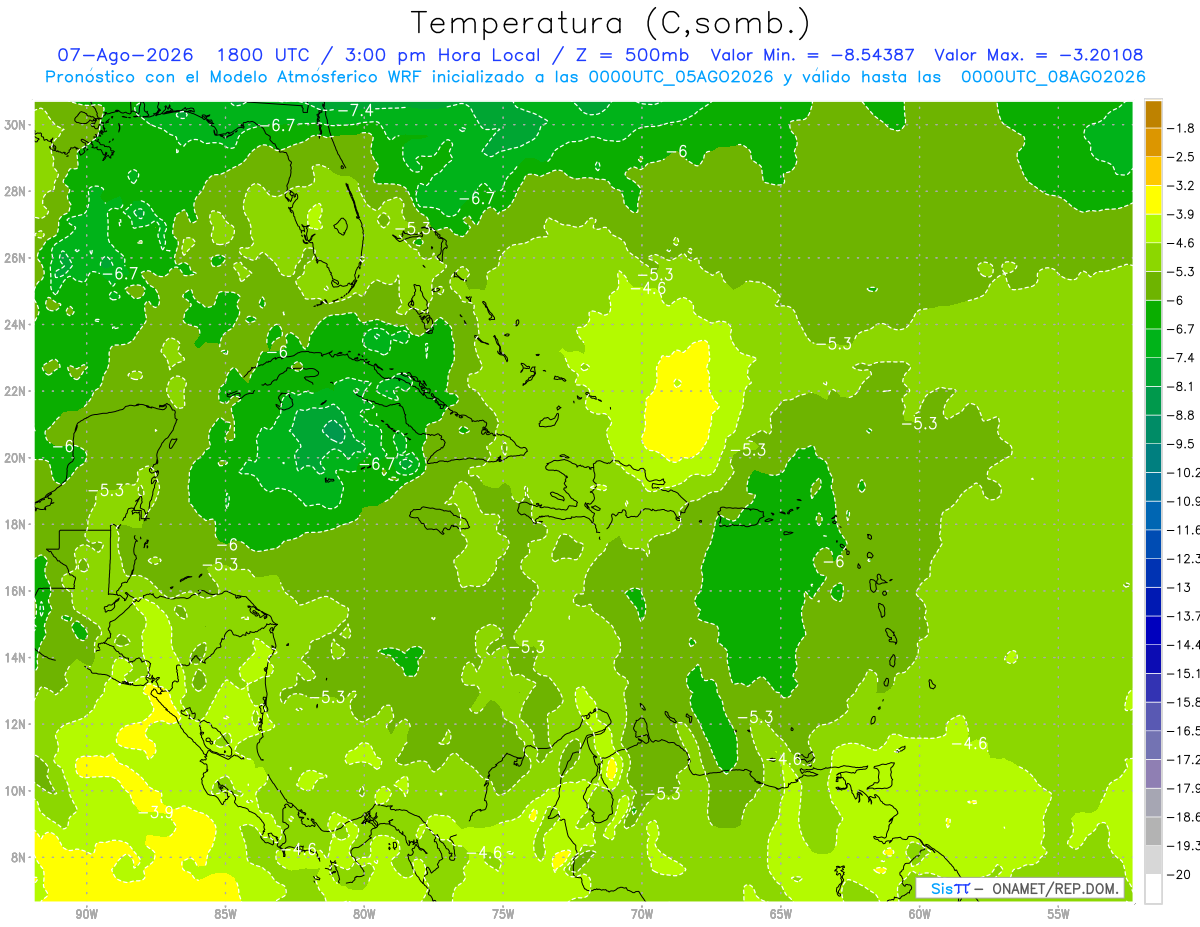Click the 75W longitude axis label

[x=503, y=914]
